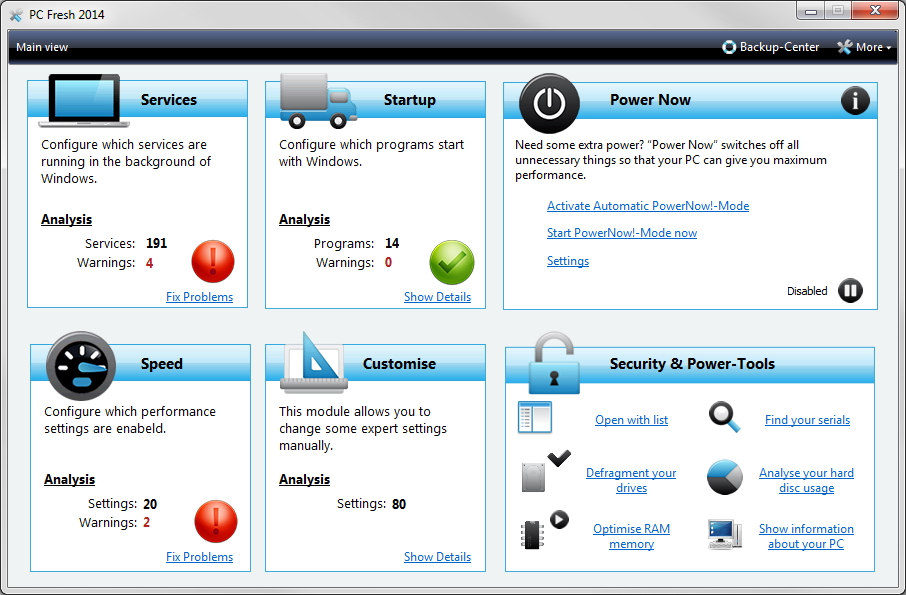
Task: Click the red warning icon in Services
Action: tap(212, 262)
